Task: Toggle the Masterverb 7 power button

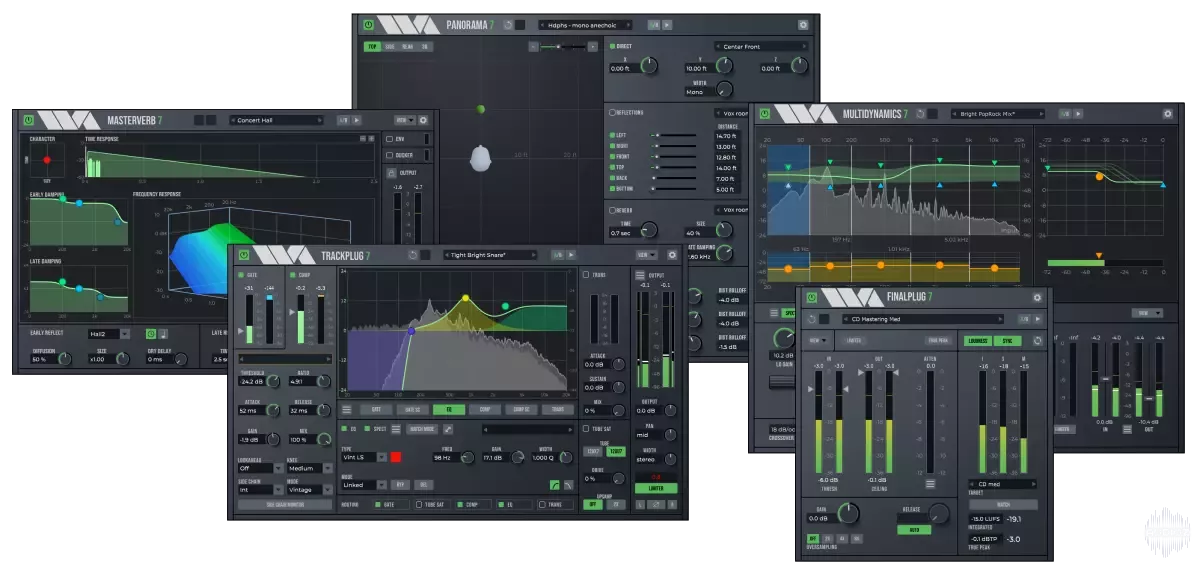Action: click(27, 120)
